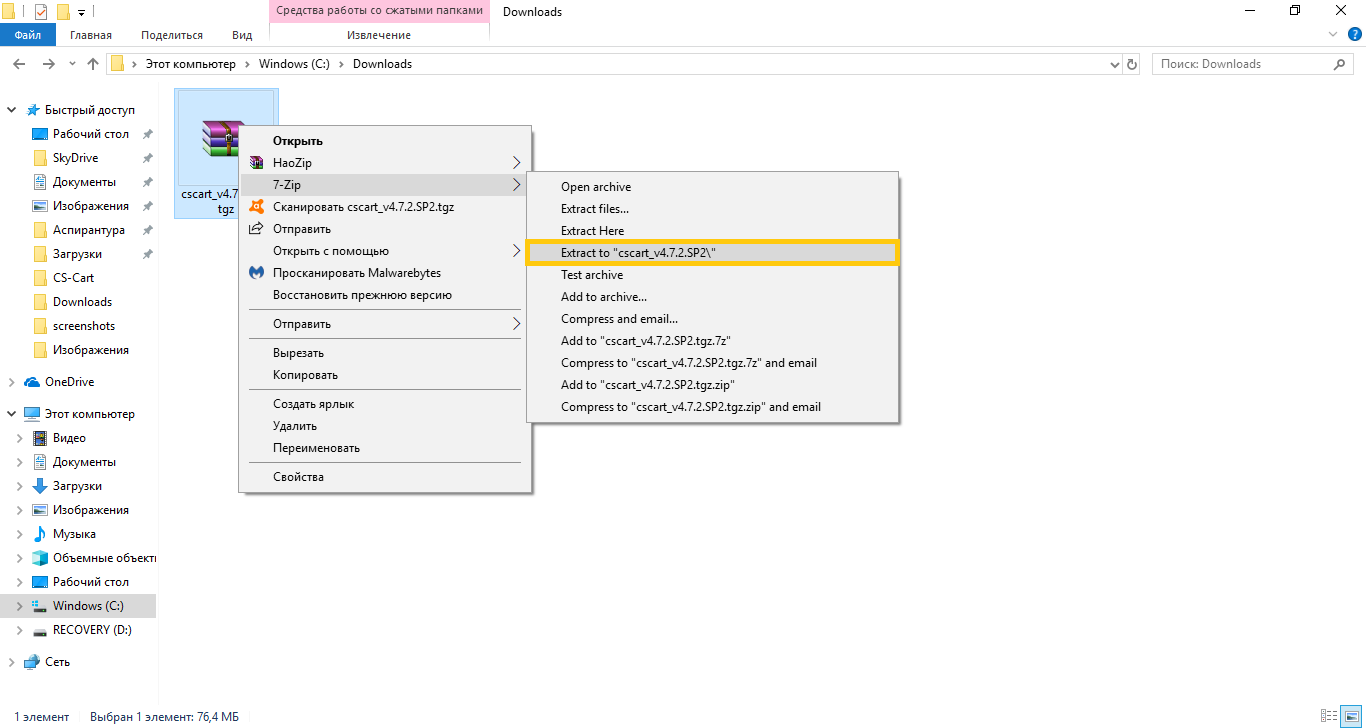Choose Переименовать in context menu
This screenshot has width=1366, height=728.
(x=383, y=448)
